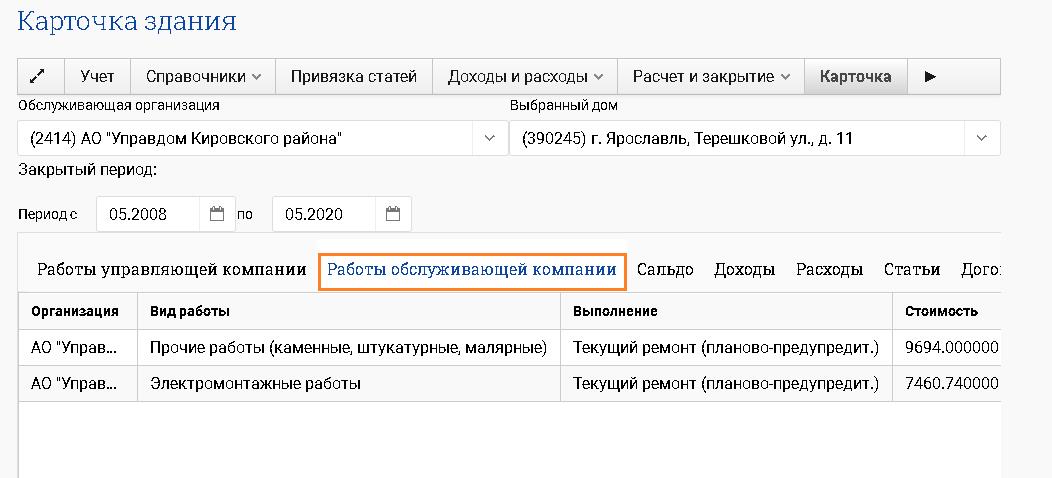
Task: Switch to Работы управляющей компании tab
Action: coord(171,270)
